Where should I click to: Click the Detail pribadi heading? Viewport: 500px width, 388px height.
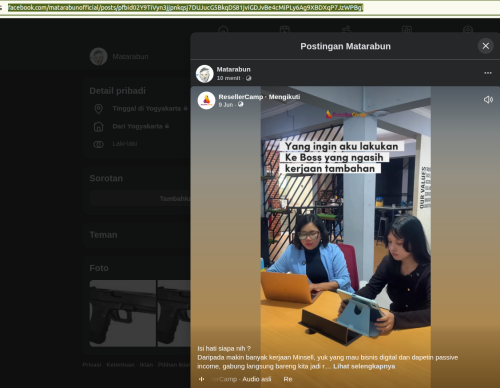(117, 91)
